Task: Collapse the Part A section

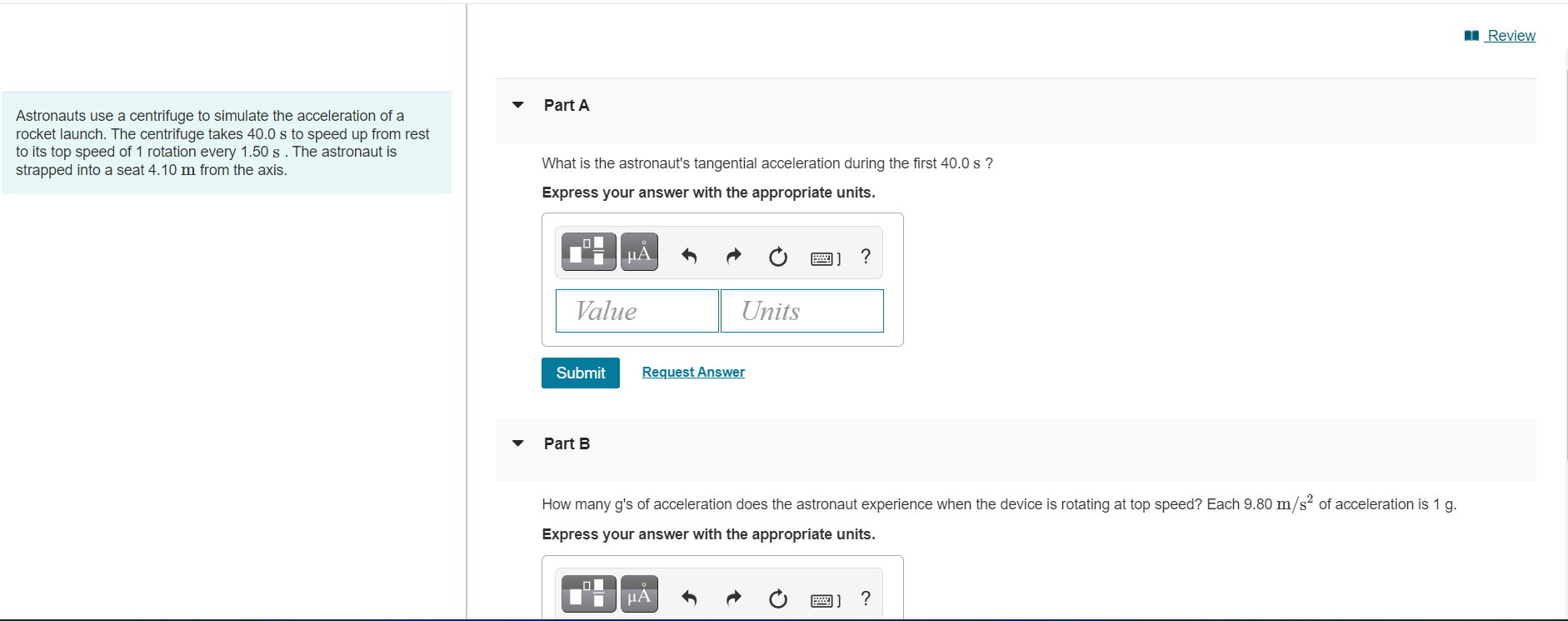Action: coord(517,105)
